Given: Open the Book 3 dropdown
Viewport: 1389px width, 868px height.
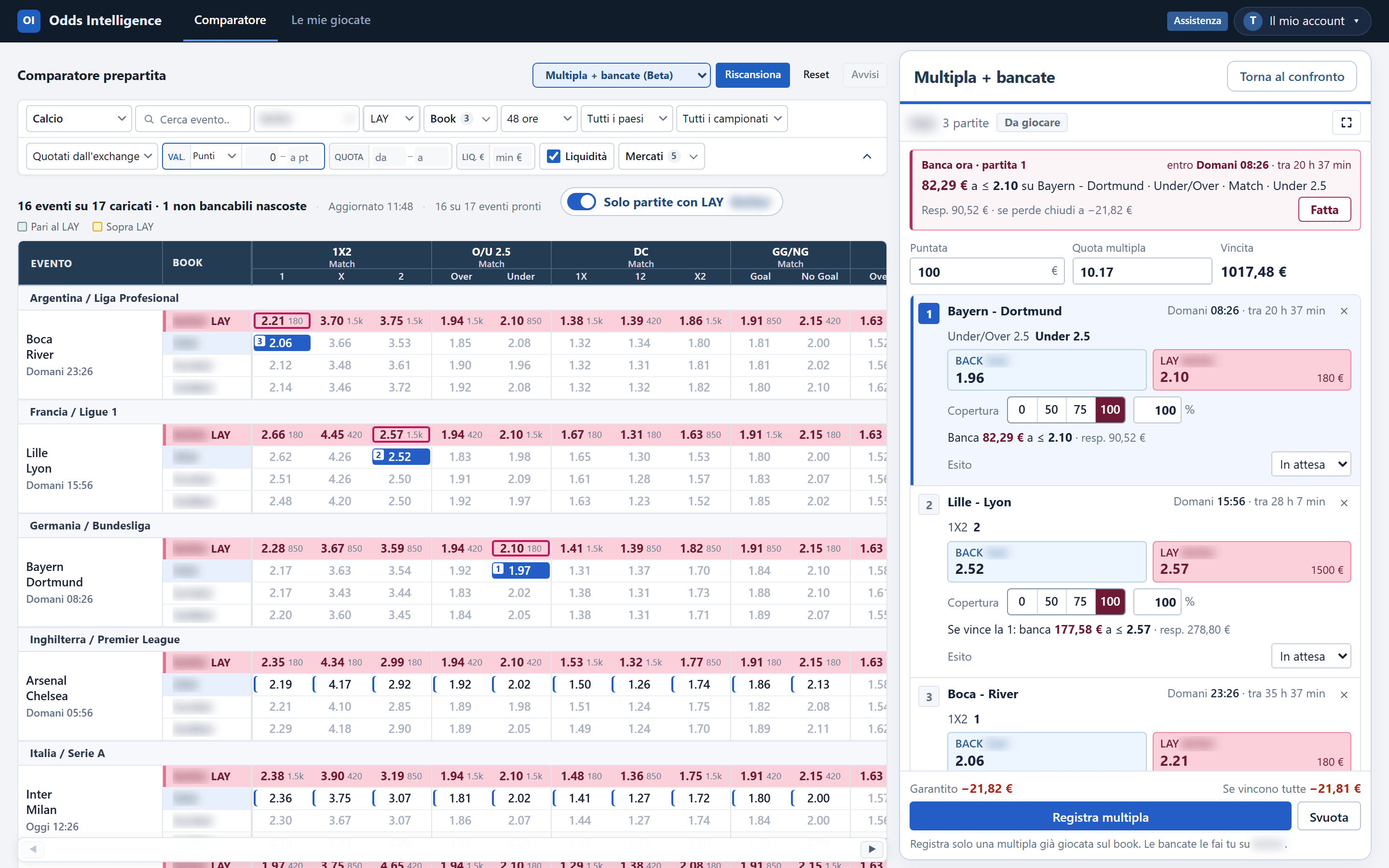Looking at the screenshot, I should click(x=460, y=119).
